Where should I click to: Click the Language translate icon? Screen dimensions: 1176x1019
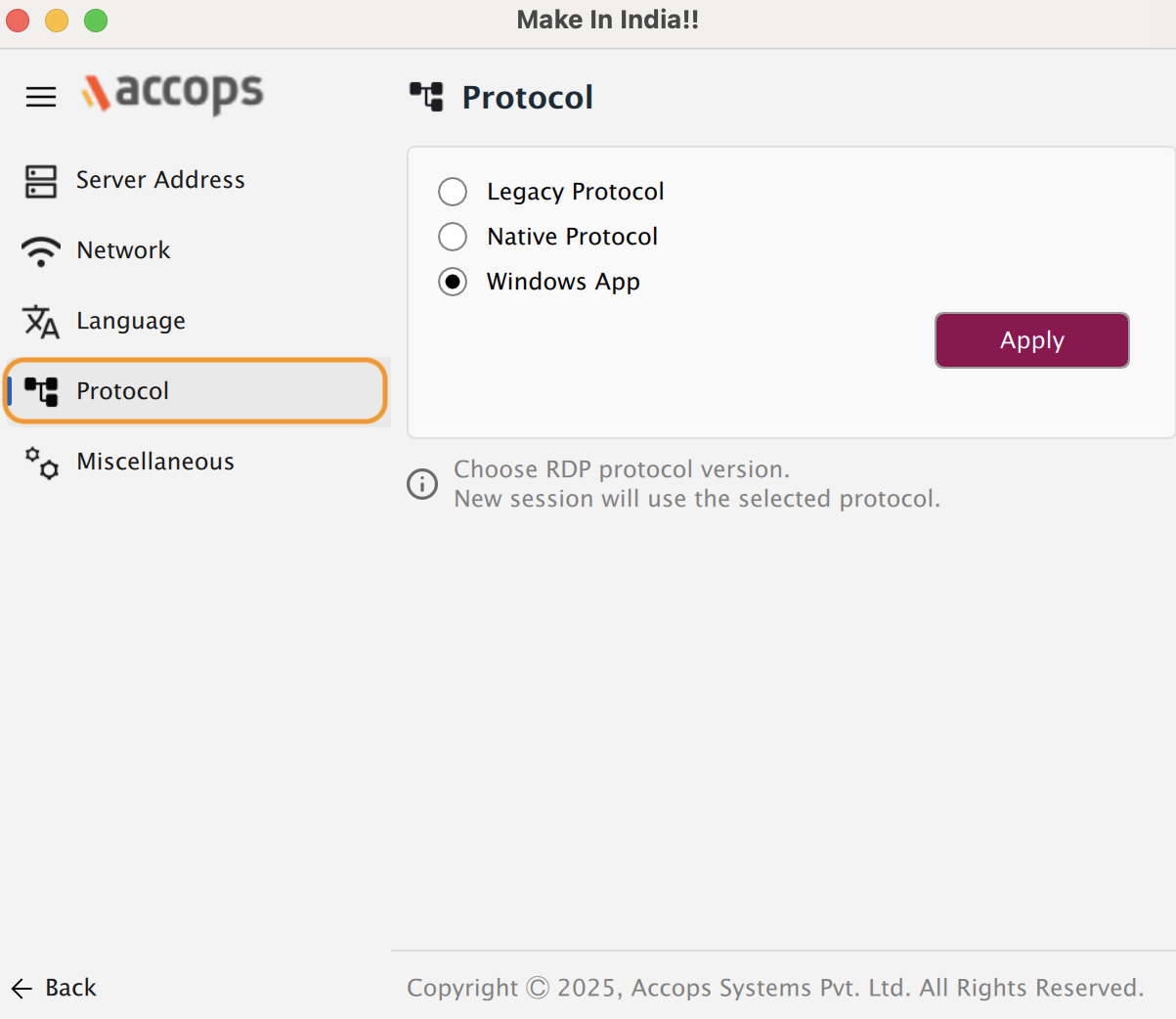[x=41, y=322]
